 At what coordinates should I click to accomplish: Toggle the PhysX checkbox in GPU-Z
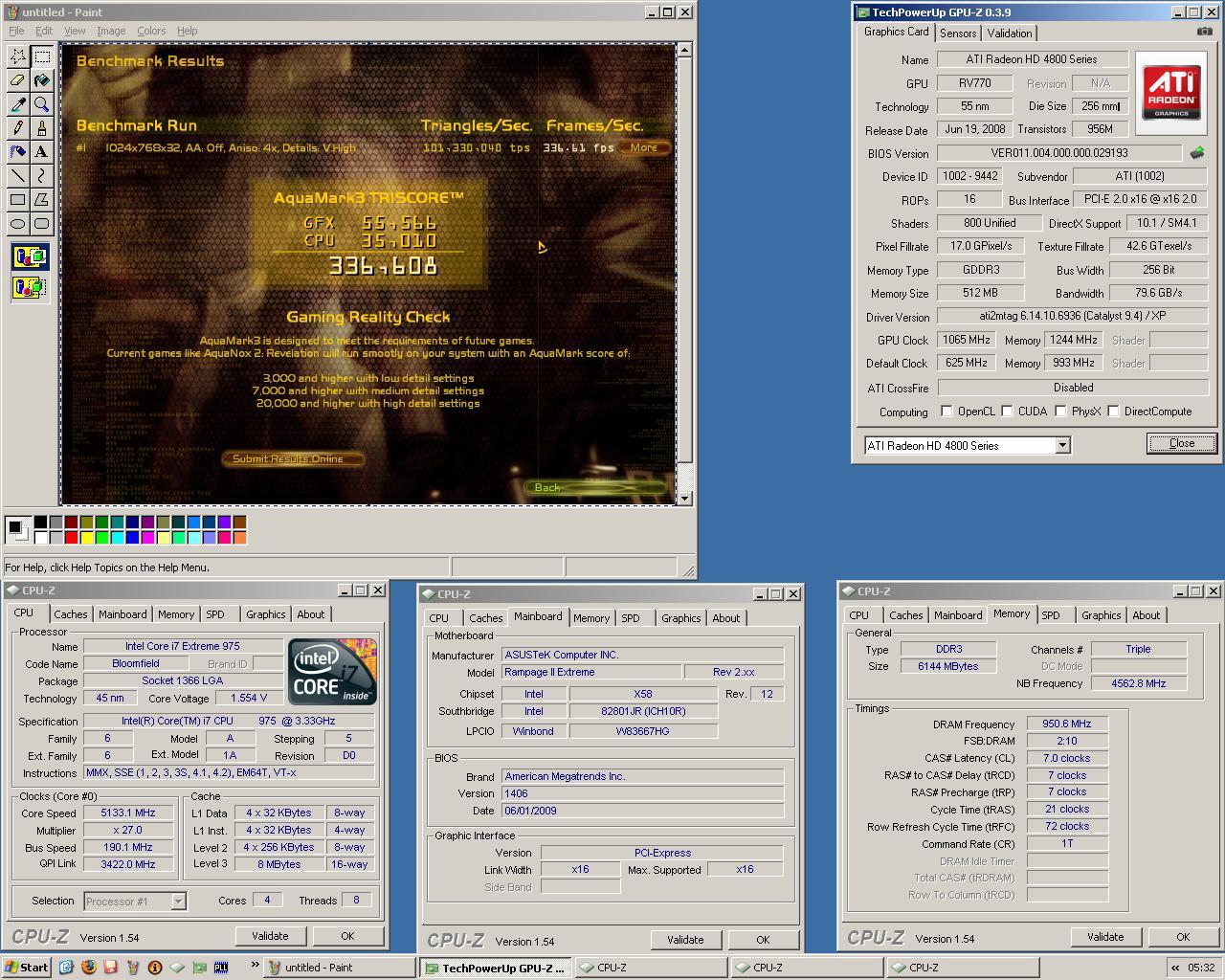point(1060,412)
